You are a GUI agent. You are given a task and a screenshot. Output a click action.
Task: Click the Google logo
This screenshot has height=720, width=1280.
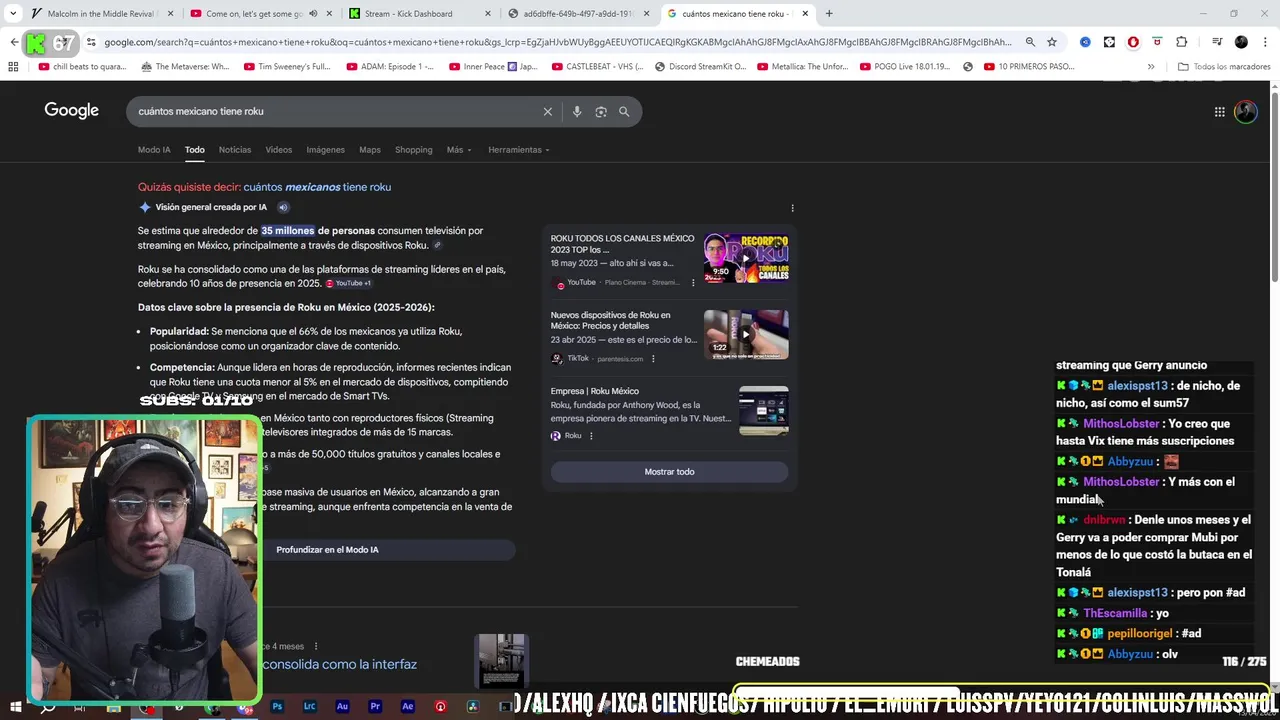click(x=71, y=110)
